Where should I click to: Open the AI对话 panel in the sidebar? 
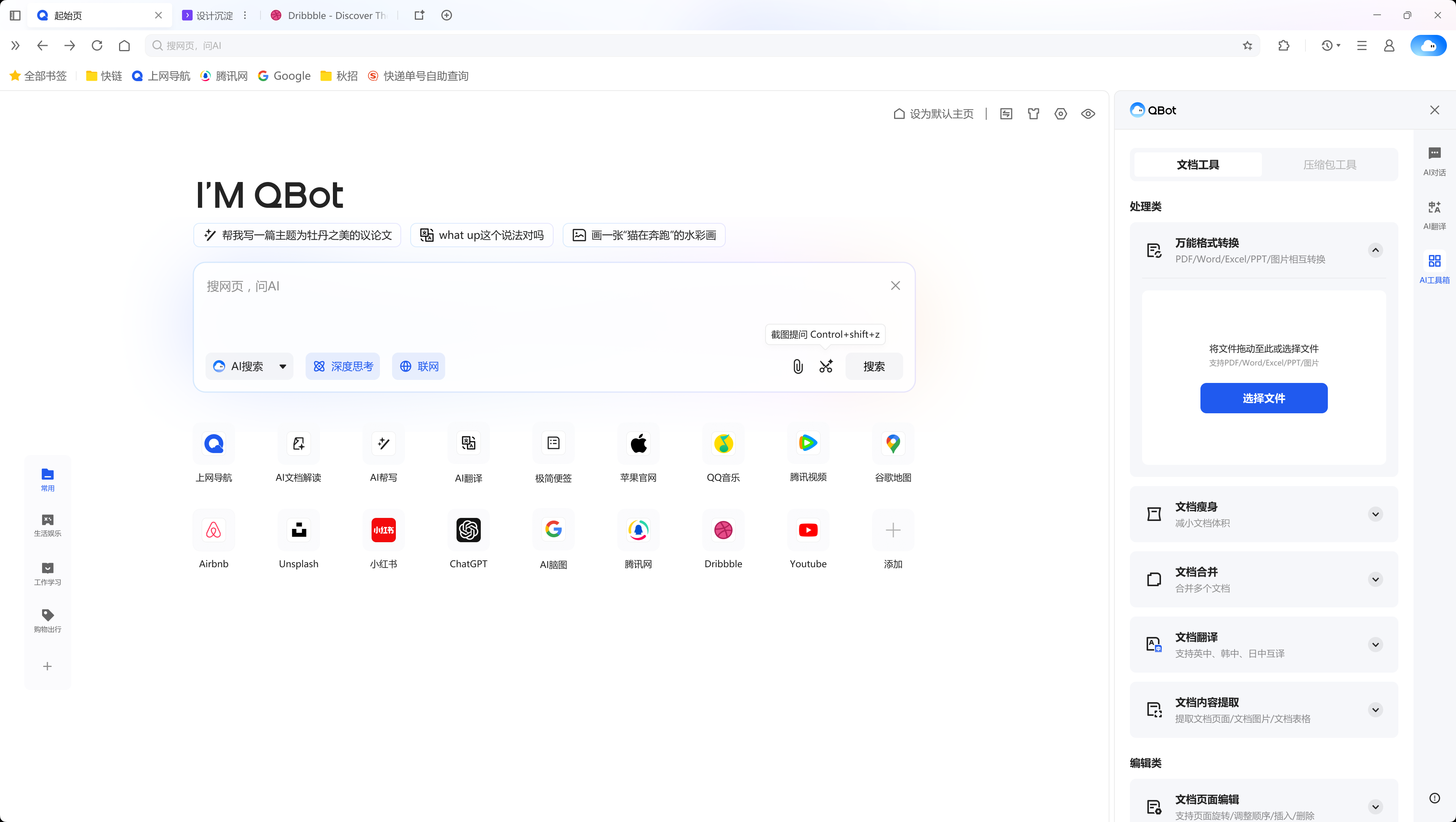coord(1434,160)
